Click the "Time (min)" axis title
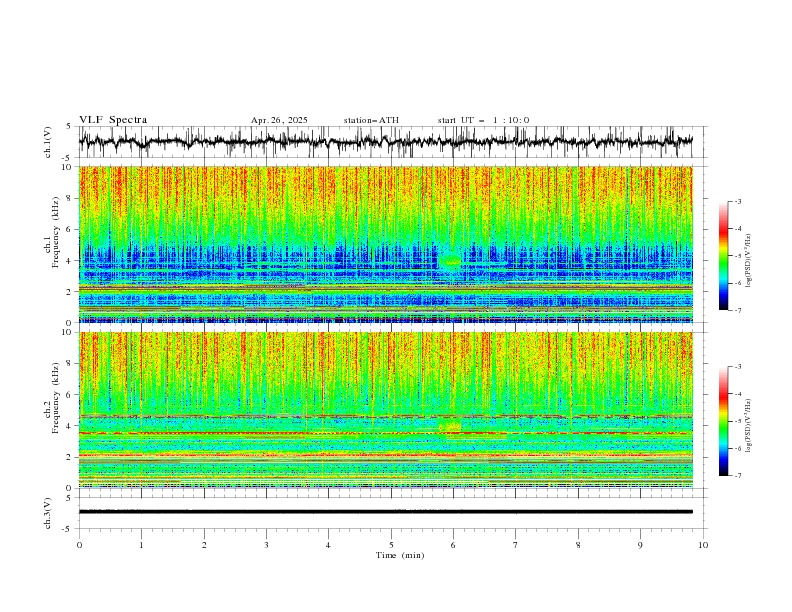The width and height of the screenshot is (792, 612). 400,555
